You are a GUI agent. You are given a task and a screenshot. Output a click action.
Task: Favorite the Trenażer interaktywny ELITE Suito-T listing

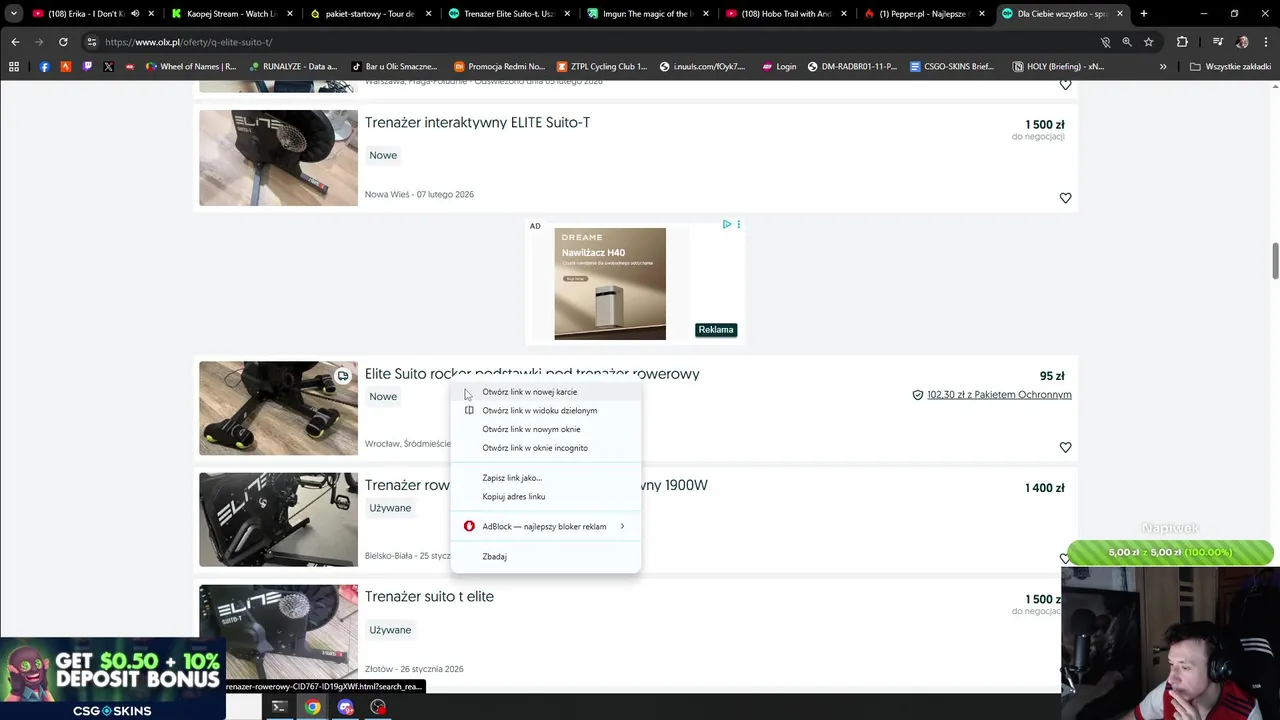point(1065,198)
